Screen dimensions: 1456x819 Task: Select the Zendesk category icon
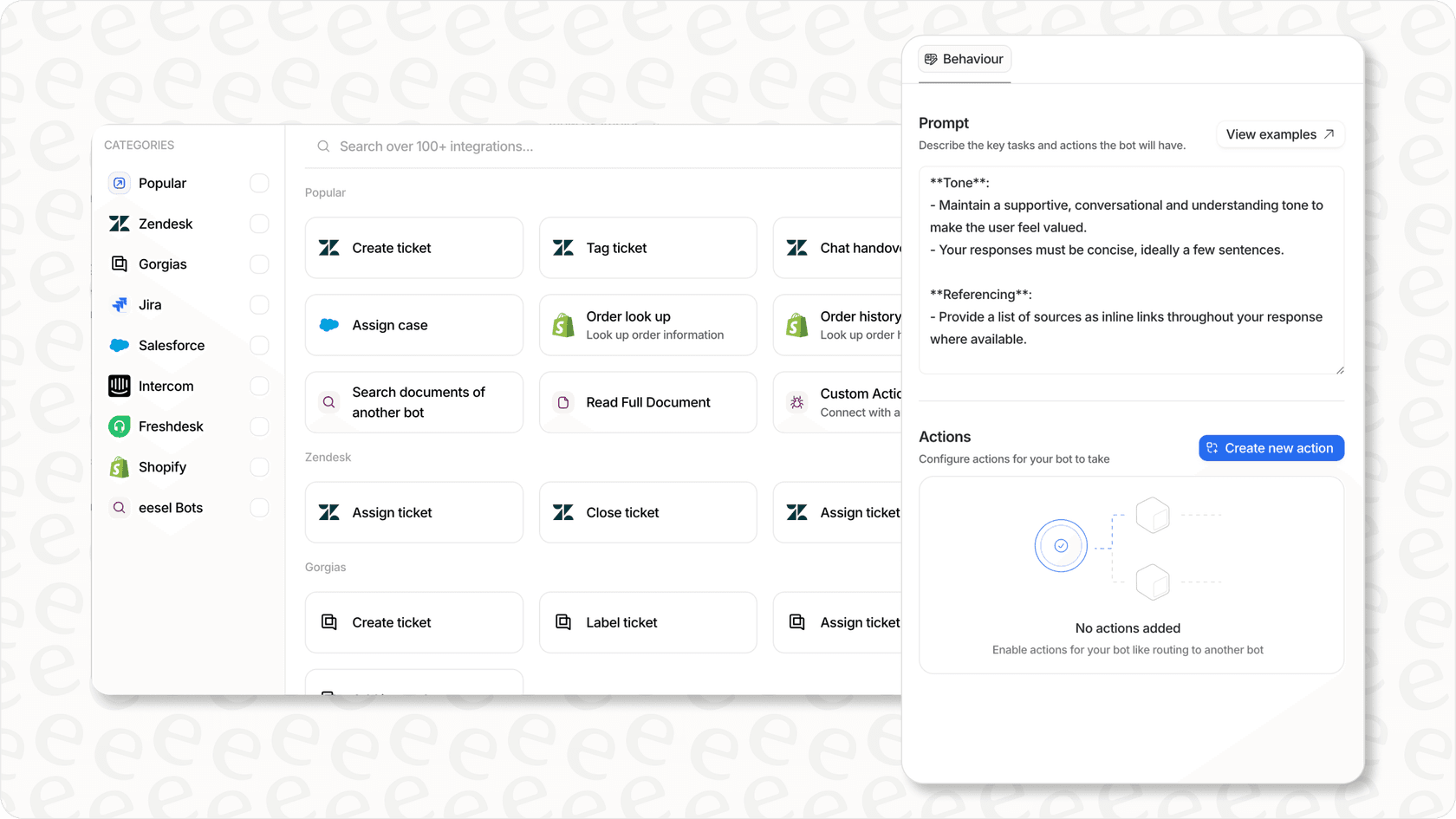click(119, 224)
